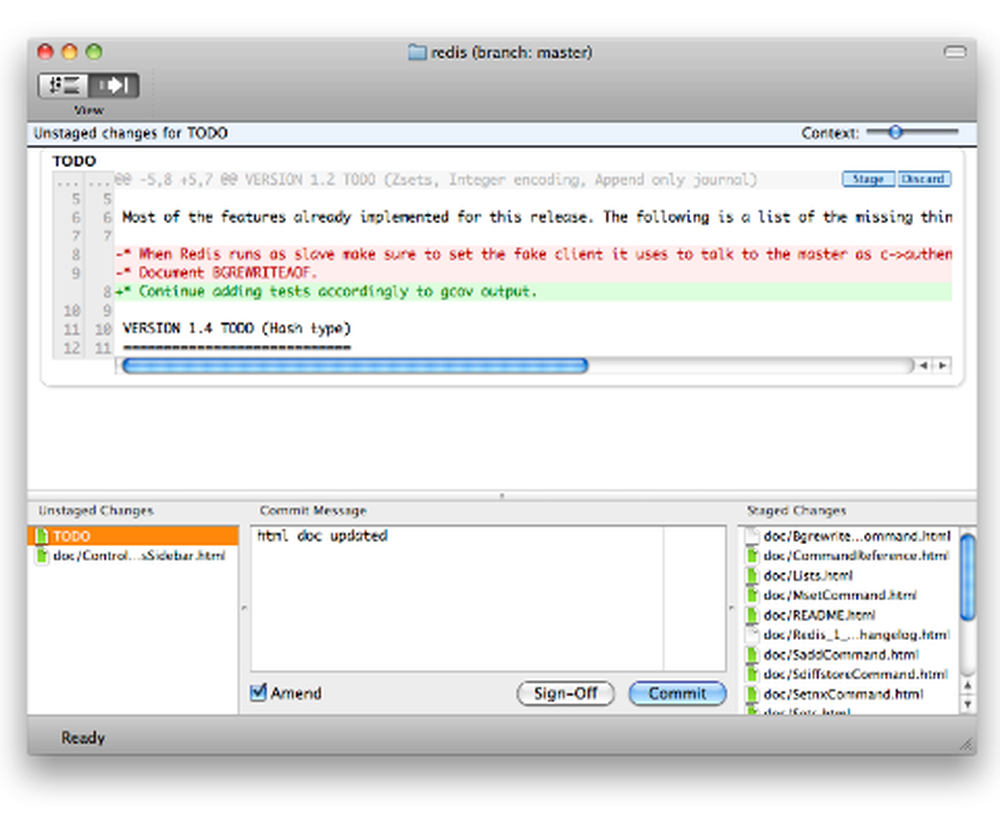Click the window resize grip corner
This screenshot has height=814, width=1000.
coord(967,744)
